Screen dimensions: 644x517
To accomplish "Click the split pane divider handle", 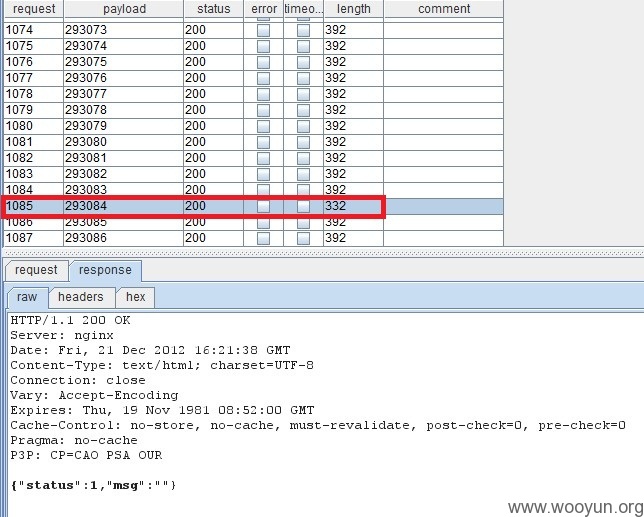I will point(323,253).
